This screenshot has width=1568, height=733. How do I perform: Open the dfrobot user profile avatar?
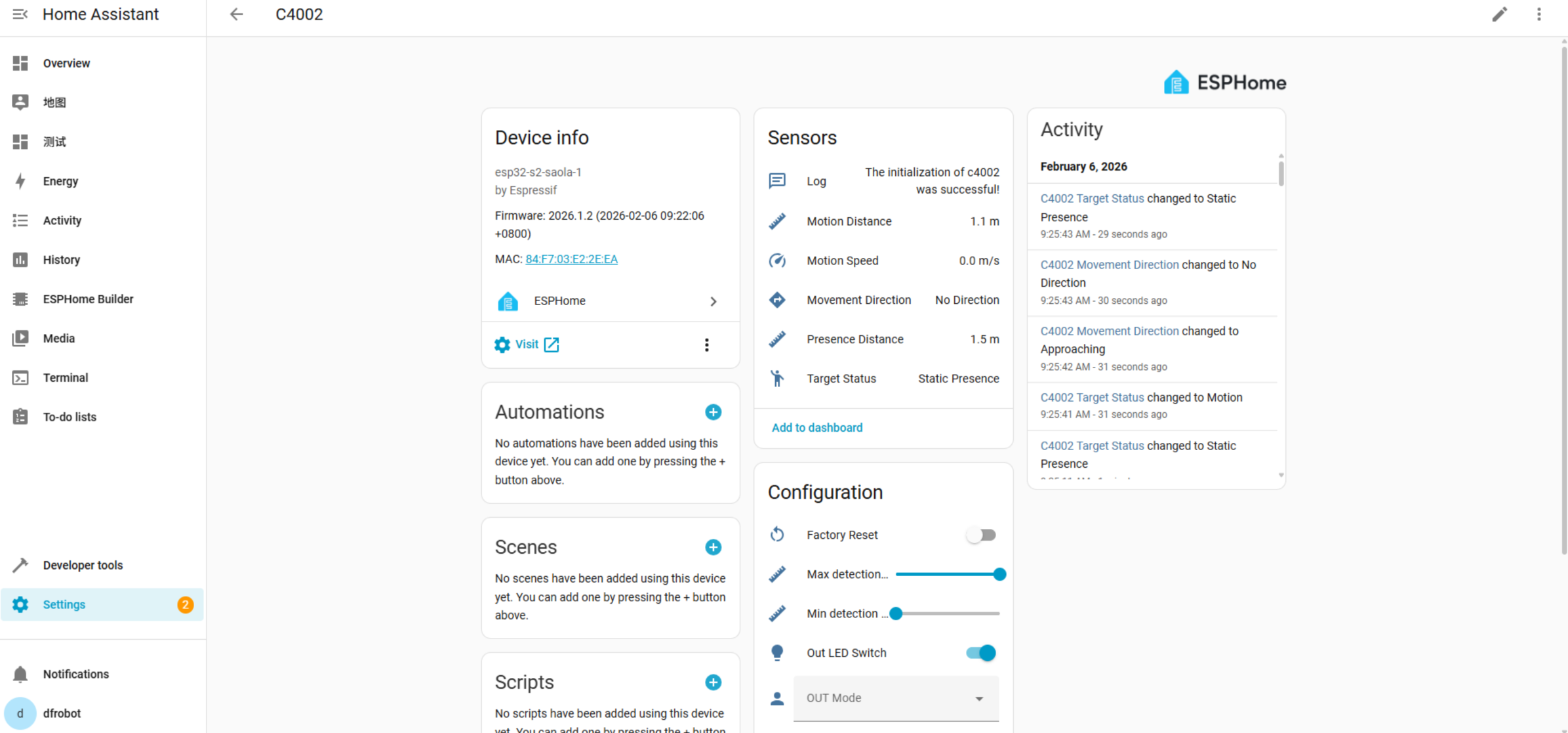[x=20, y=713]
